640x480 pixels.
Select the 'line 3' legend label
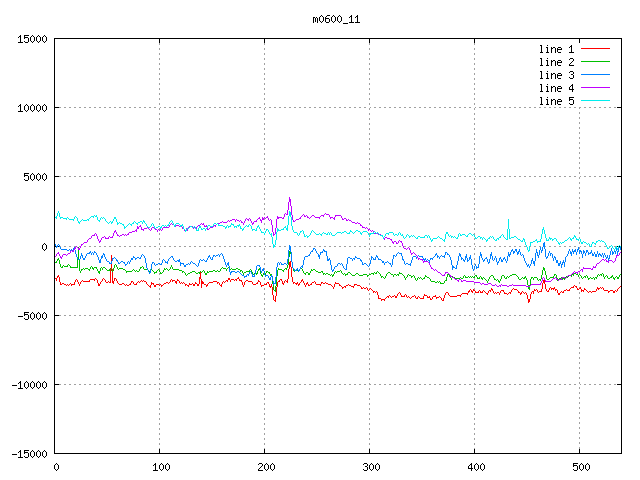click(556, 75)
